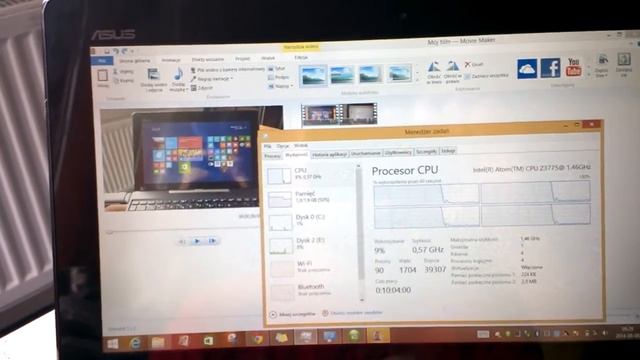Image resolution: width=640 pixels, height=360 pixels.
Task: Click Select all (Zaznacz wszystko)
Action: pos(487,76)
